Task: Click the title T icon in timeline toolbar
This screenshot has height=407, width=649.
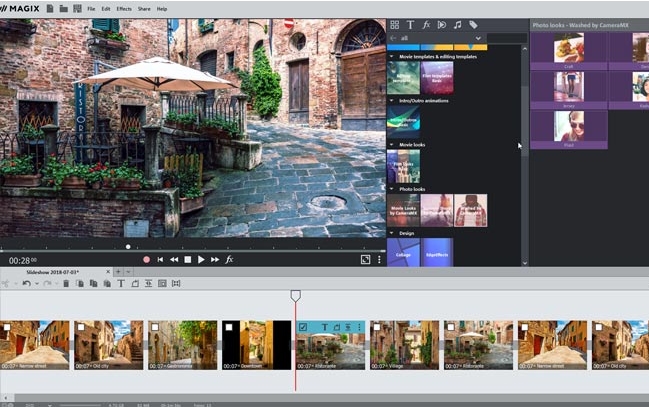Action: [x=121, y=284]
